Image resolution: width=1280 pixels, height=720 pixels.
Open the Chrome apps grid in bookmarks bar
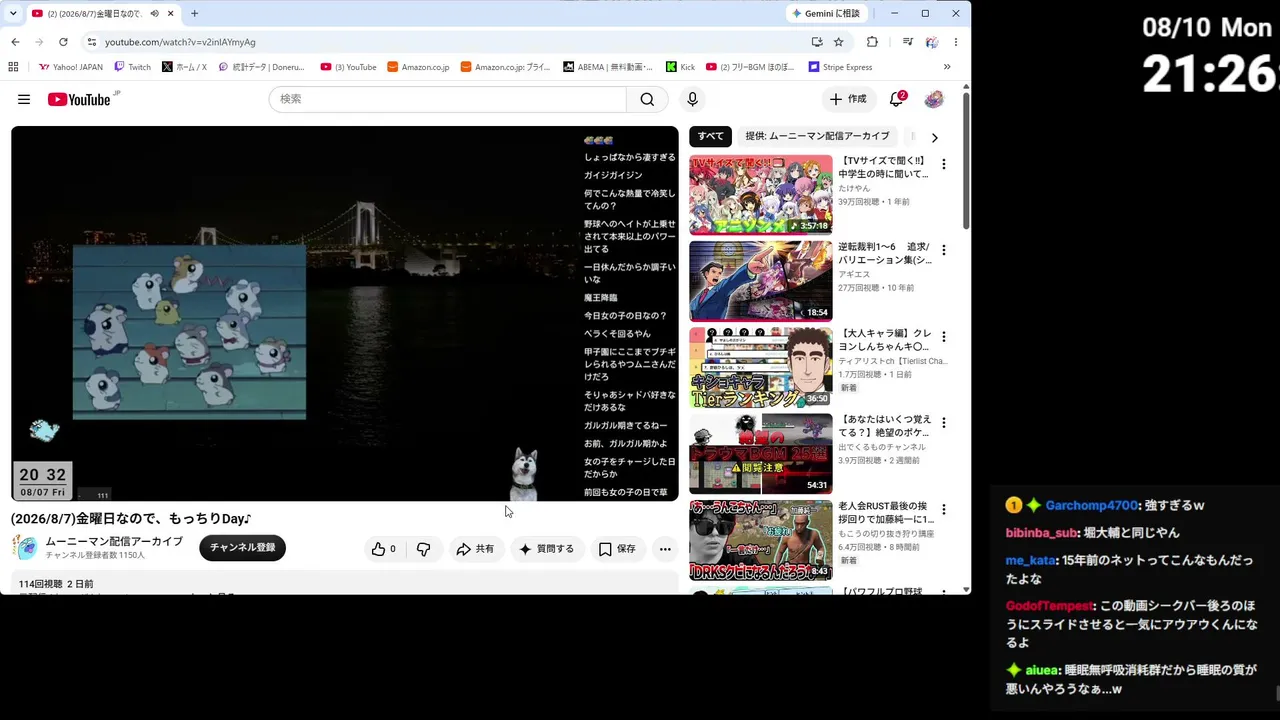coord(13,67)
